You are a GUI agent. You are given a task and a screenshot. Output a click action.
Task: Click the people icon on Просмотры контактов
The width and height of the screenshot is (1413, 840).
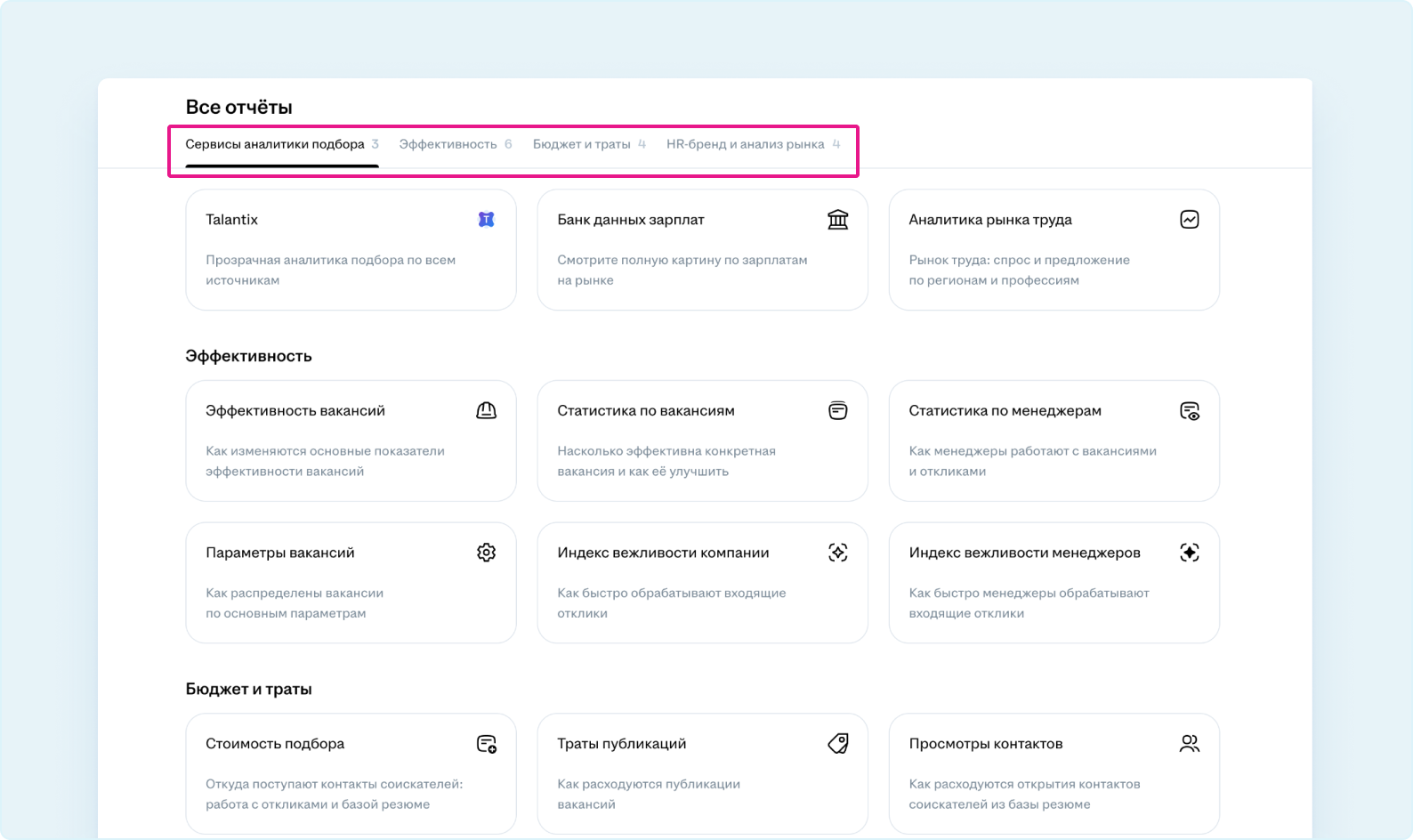click(x=1189, y=744)
